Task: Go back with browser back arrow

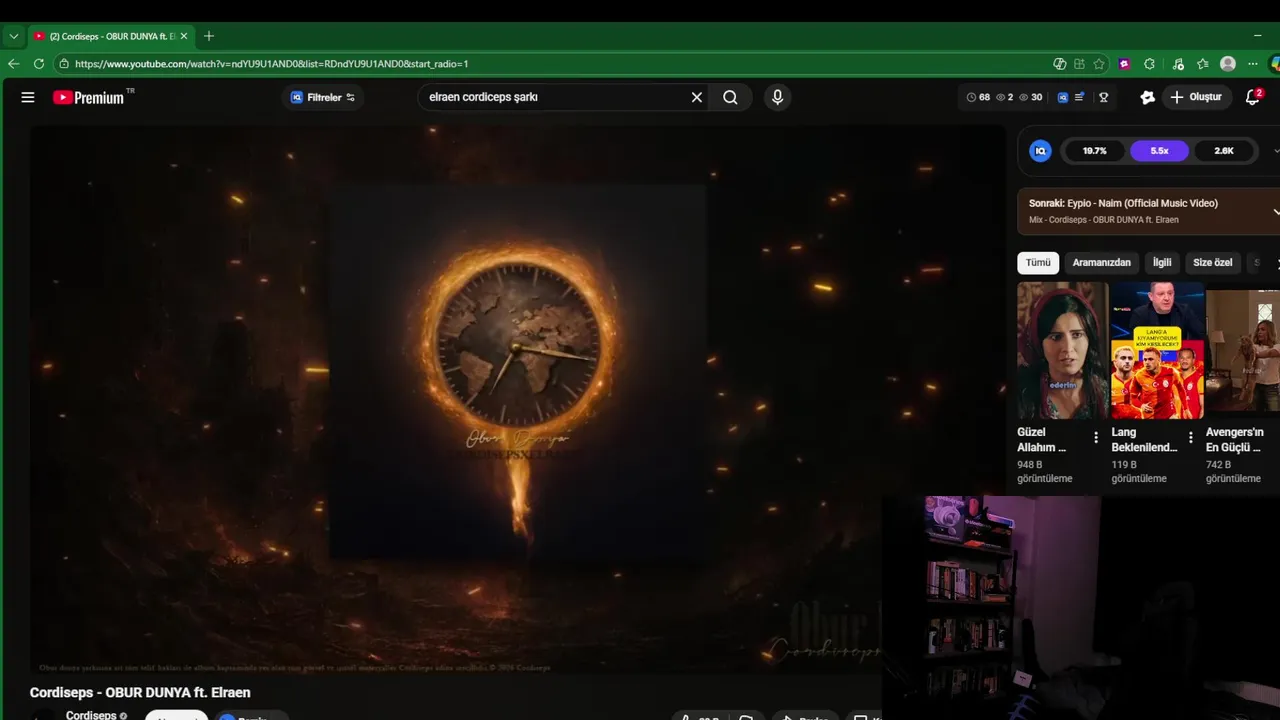Action: pos(14,63)
